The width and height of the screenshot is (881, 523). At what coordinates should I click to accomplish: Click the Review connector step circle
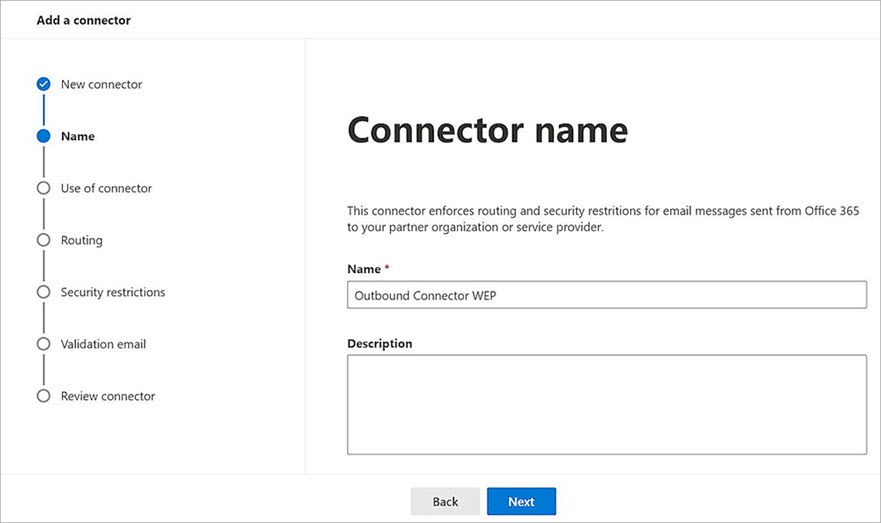(43, 396)
